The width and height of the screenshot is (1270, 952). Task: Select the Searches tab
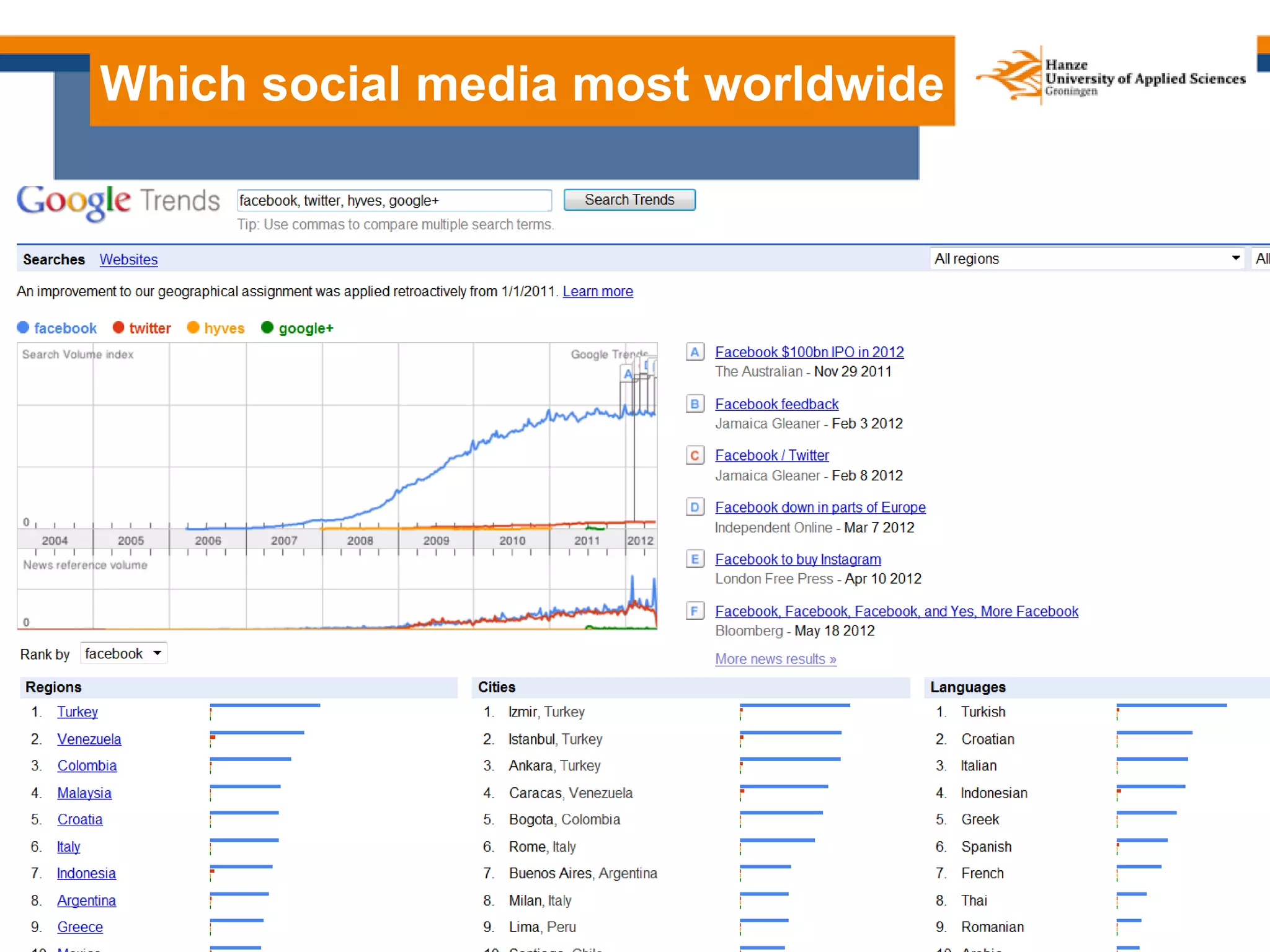pos(54,259)
